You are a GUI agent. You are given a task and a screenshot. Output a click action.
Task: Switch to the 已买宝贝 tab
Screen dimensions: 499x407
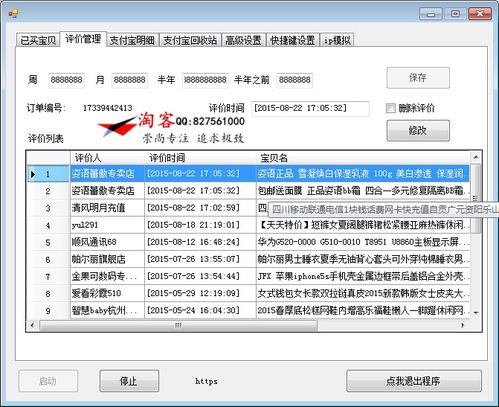(38, 40)
